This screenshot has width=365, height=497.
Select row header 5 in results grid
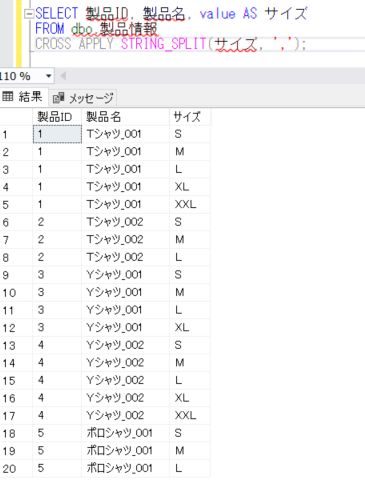point(16,205)
